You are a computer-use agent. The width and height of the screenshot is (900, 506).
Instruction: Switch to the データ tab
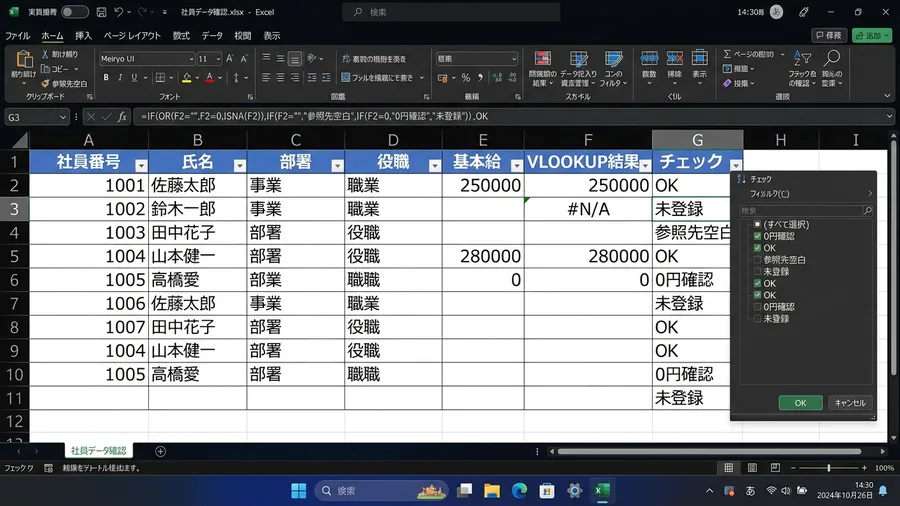pyautogui.click(x=212, y=36)
